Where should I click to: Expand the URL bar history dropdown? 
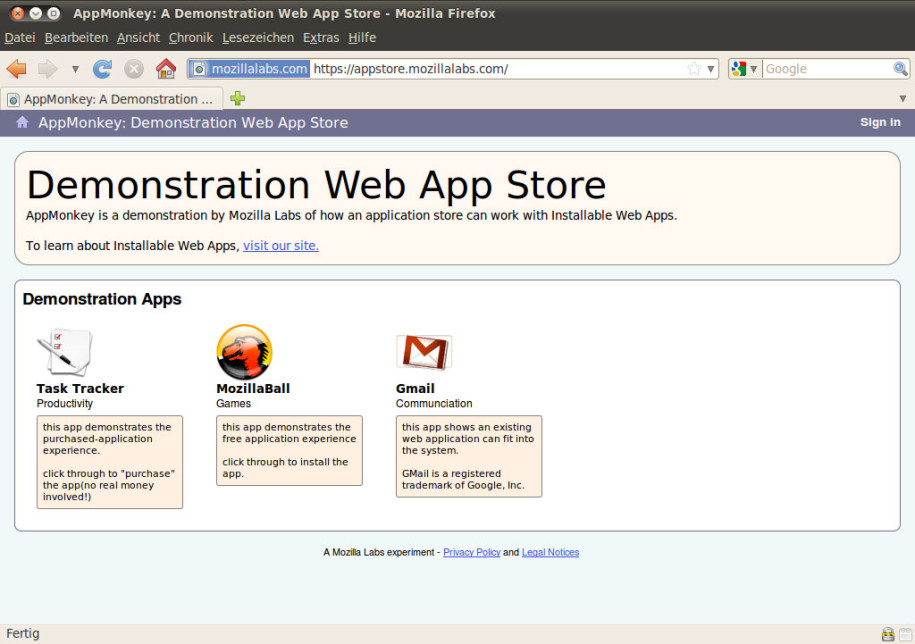click(711, 69)
